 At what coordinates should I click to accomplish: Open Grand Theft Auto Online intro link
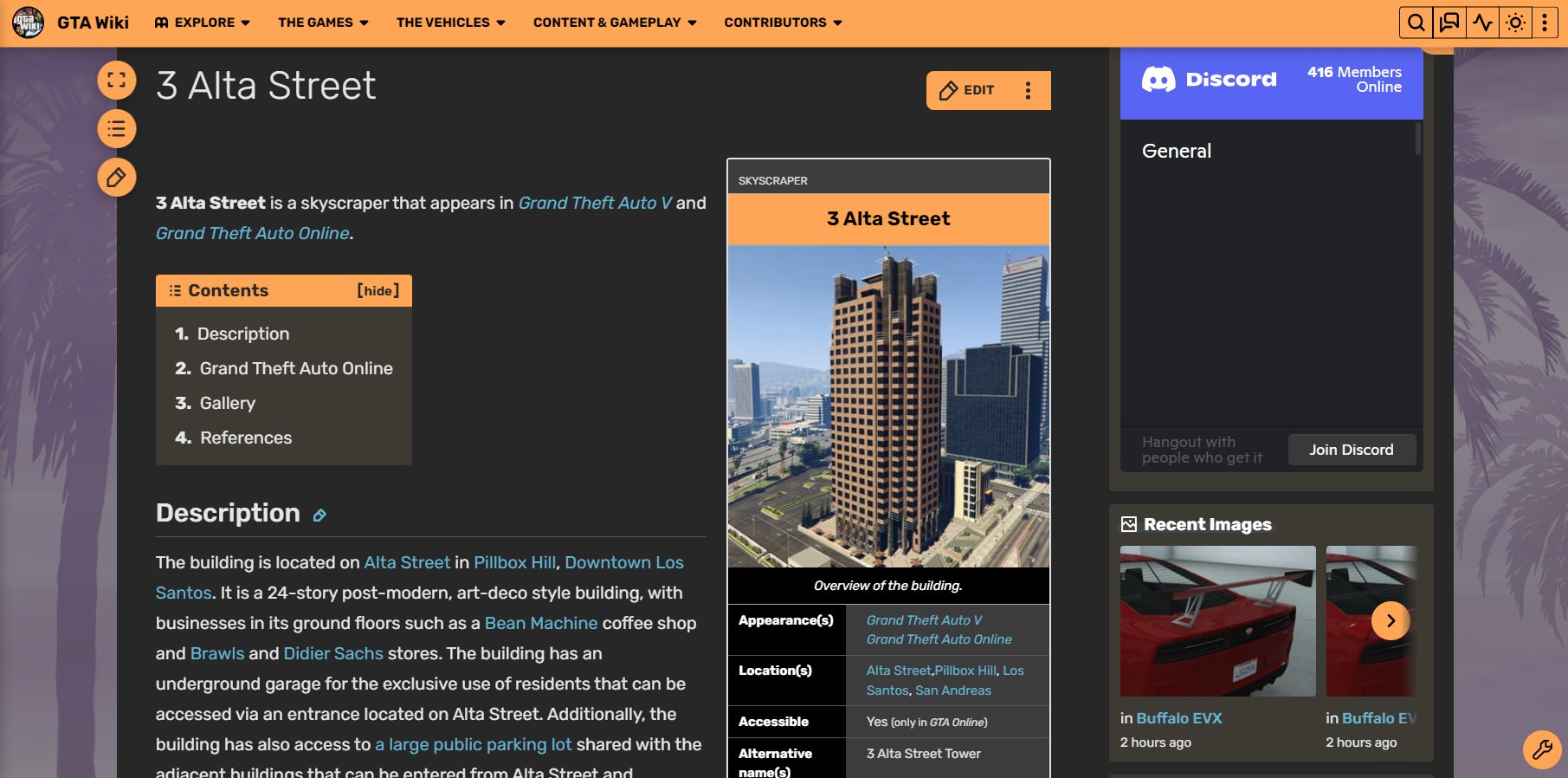coord(253,233)
